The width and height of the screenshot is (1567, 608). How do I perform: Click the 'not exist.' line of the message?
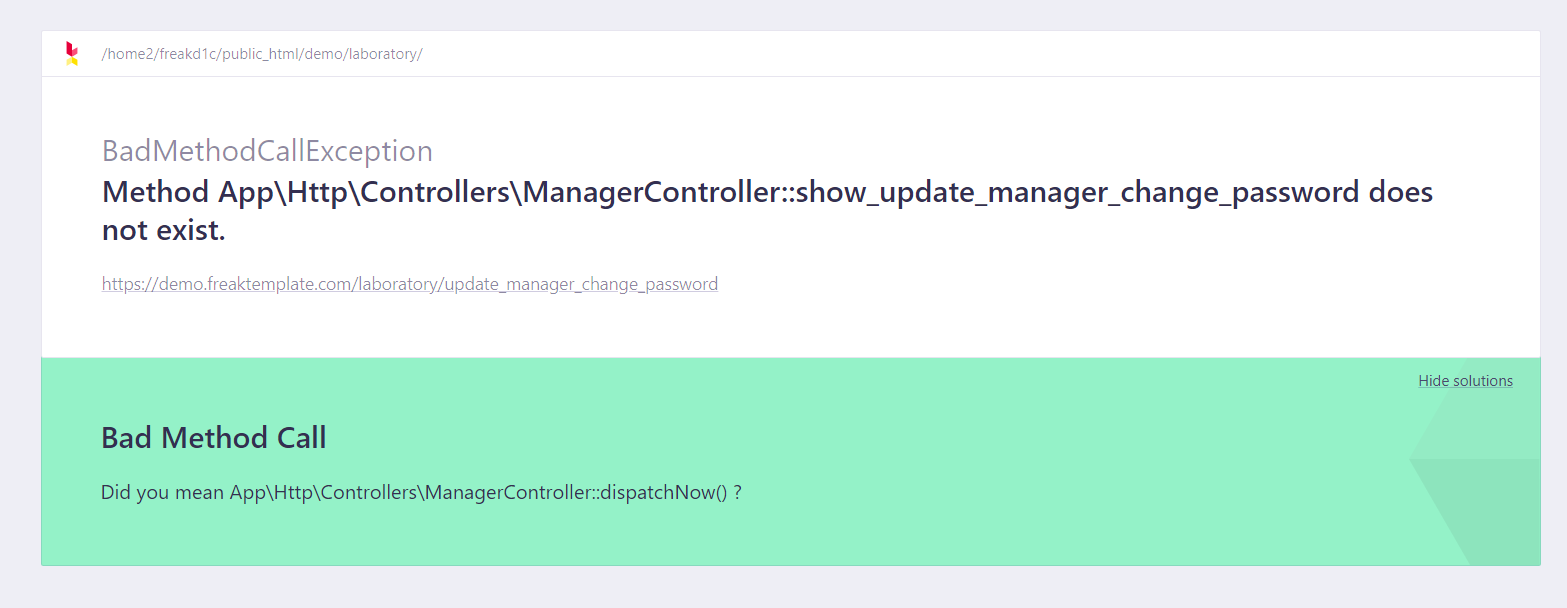(164, 231)
